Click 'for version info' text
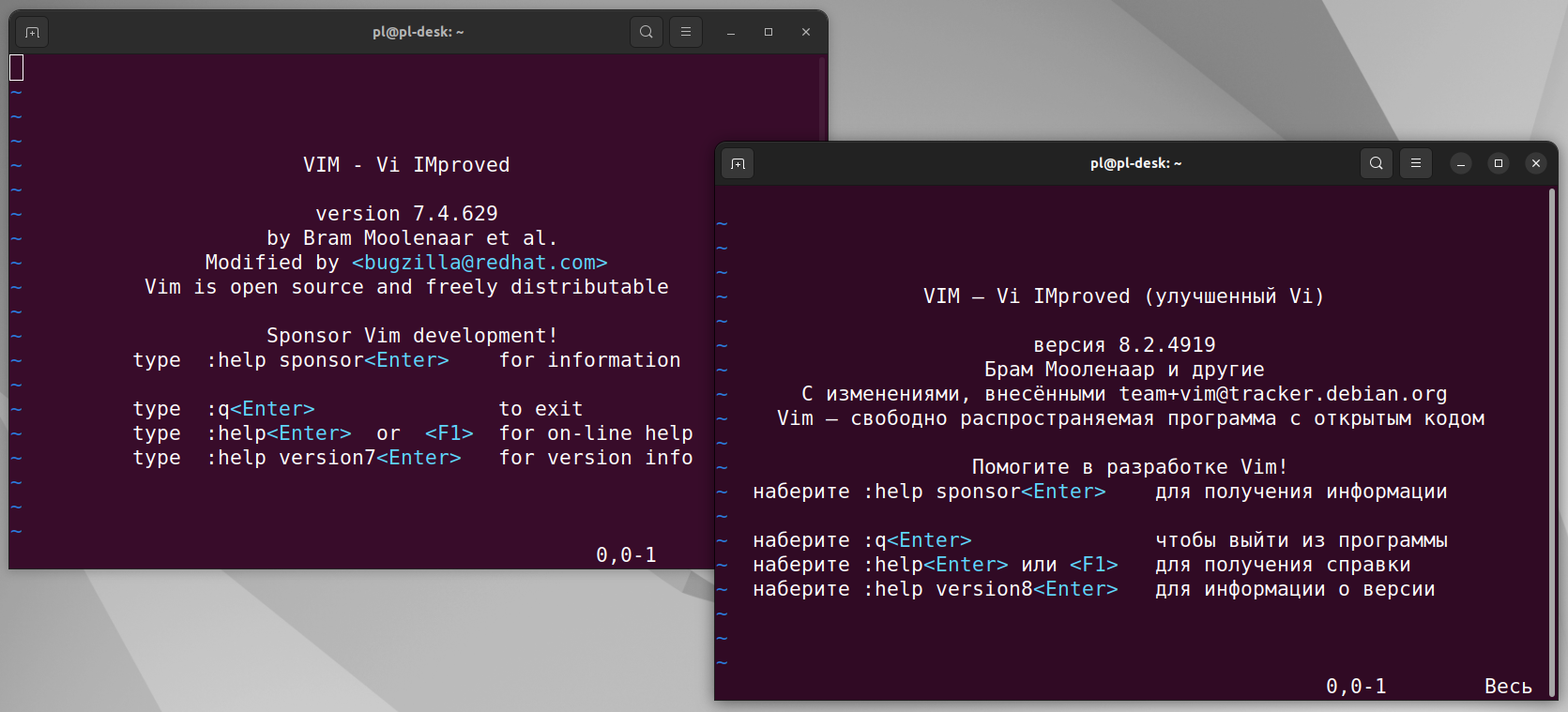Image resolution: width=1568 pixels, height=712 pixels. [596, 458]
